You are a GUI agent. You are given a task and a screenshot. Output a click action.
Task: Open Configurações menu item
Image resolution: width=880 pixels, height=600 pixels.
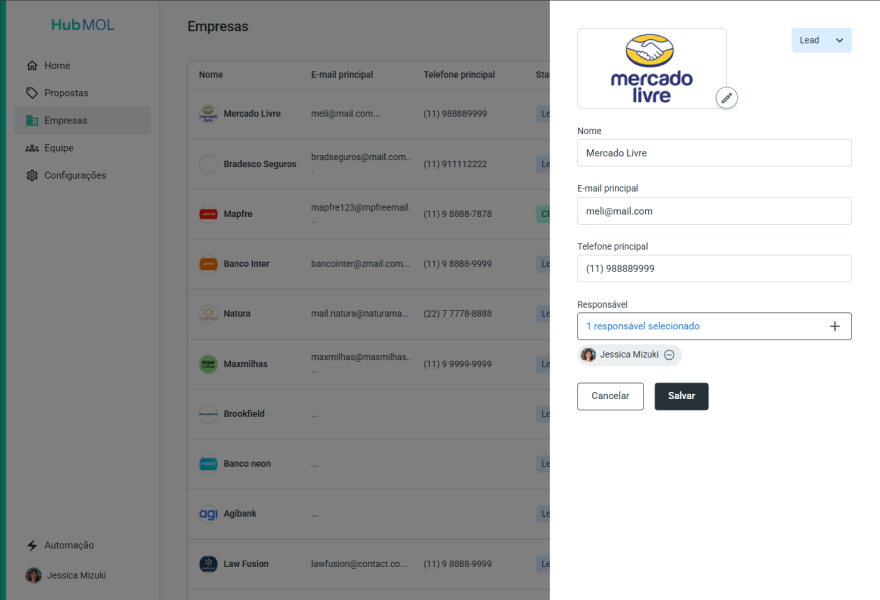point(82,175)
